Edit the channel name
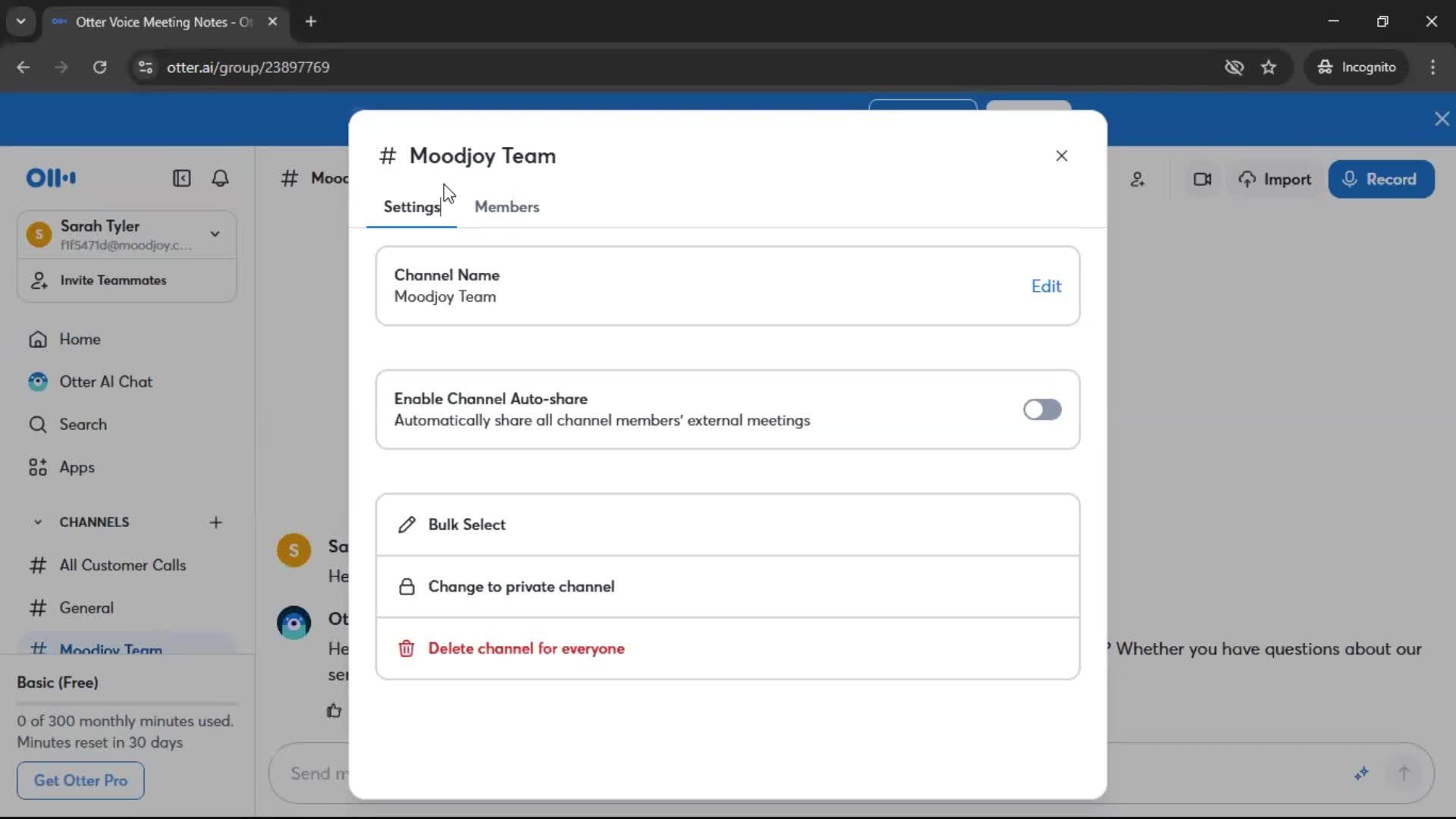This screenshot has height=819, width=1456. click(x=1046, y=286)
